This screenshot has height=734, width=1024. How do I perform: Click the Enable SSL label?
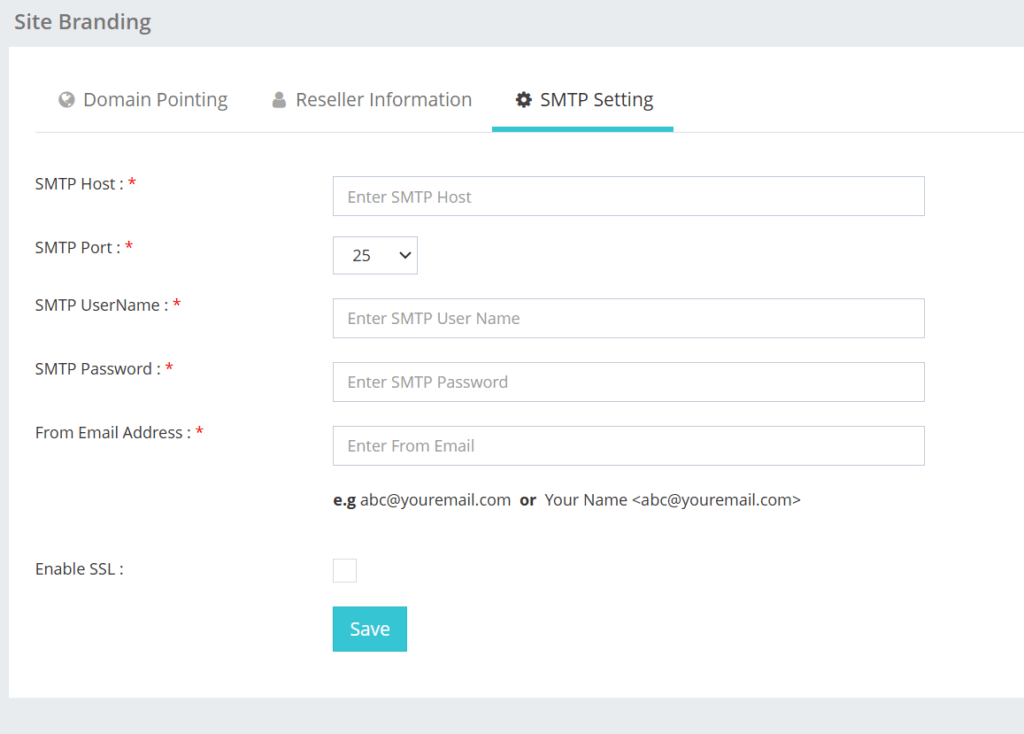(x=79, y=569)
